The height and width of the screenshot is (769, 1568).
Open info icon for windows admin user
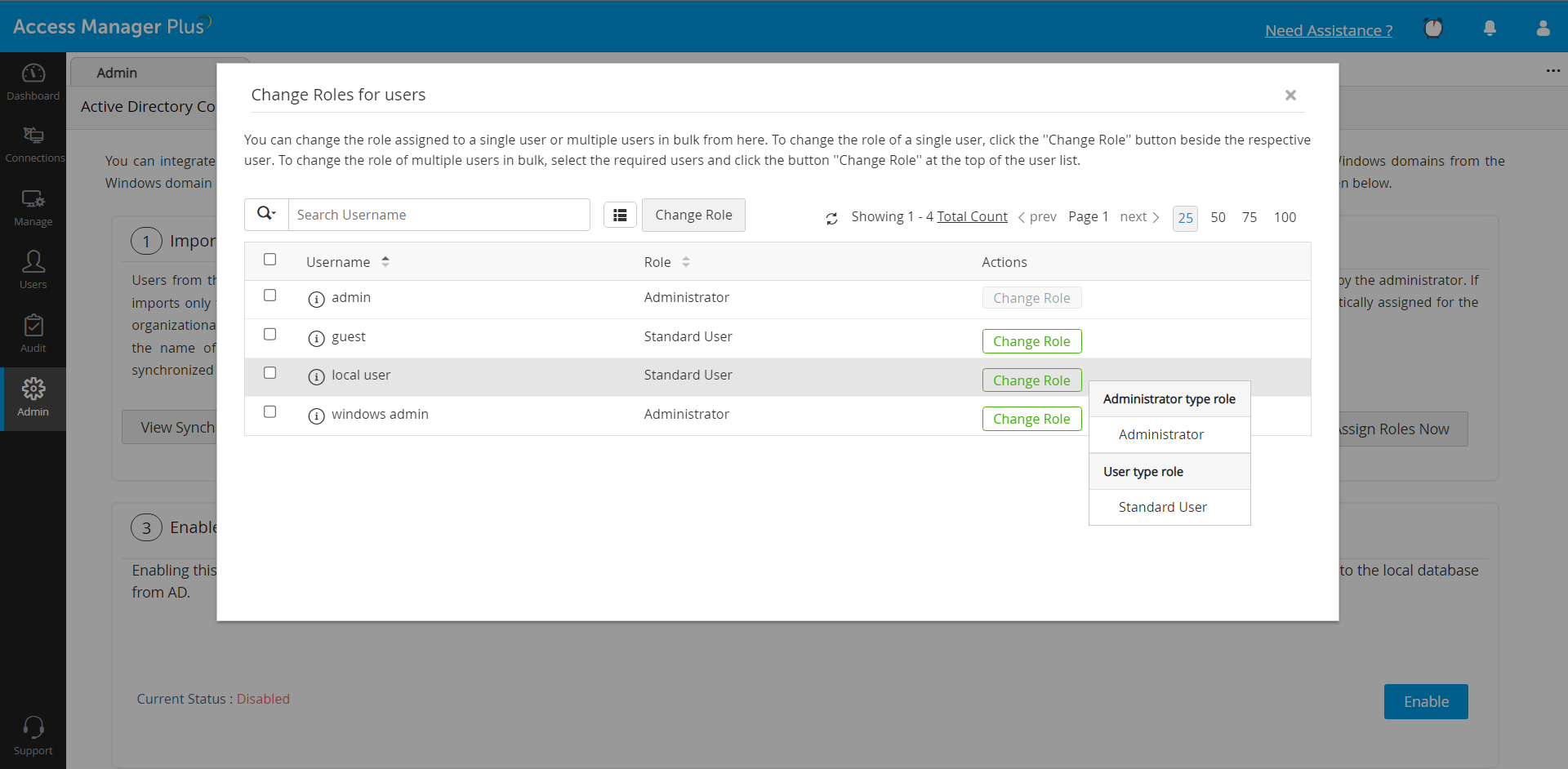click(316, 416)
